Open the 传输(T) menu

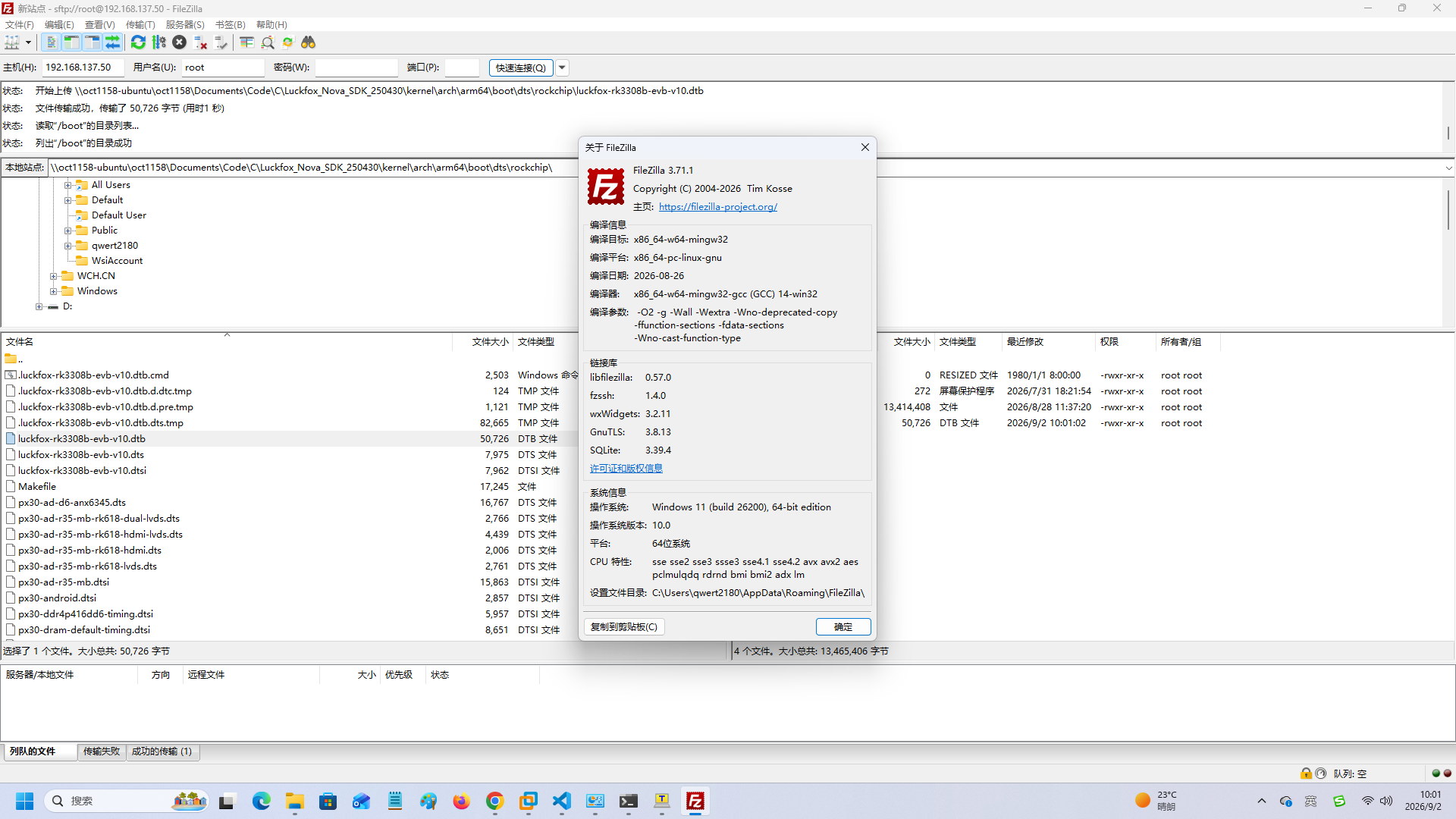pyautogui.click(x=140, y=25)
